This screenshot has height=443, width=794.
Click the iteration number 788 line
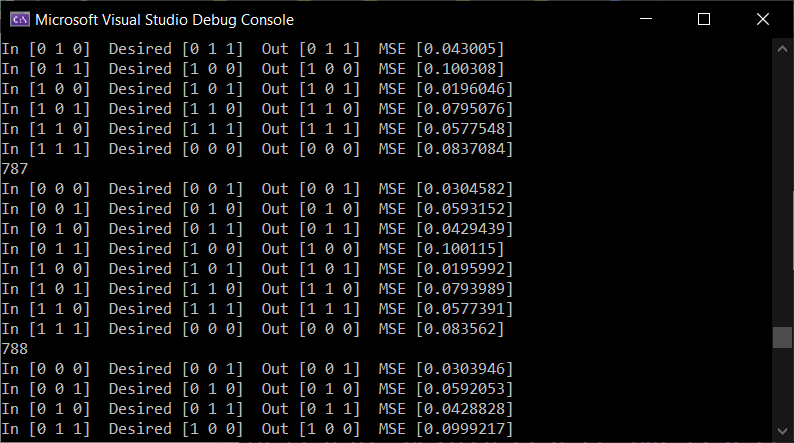point(15,349)
